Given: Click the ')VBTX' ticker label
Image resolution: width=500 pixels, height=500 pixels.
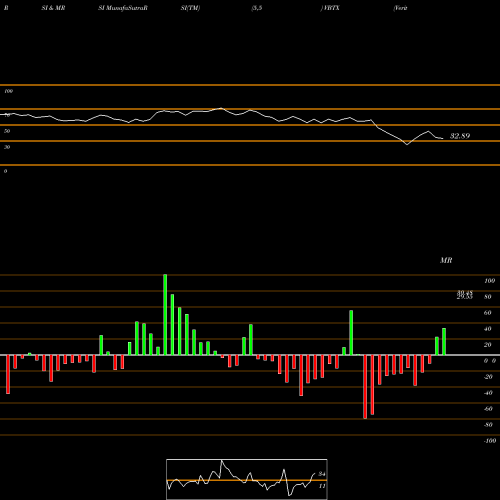Looking at the screenshot, I should [330, 8].
